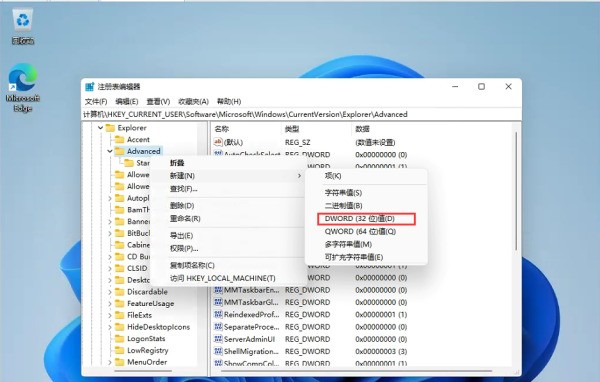Select the LogonStats tree item

(x=146, y=339)
